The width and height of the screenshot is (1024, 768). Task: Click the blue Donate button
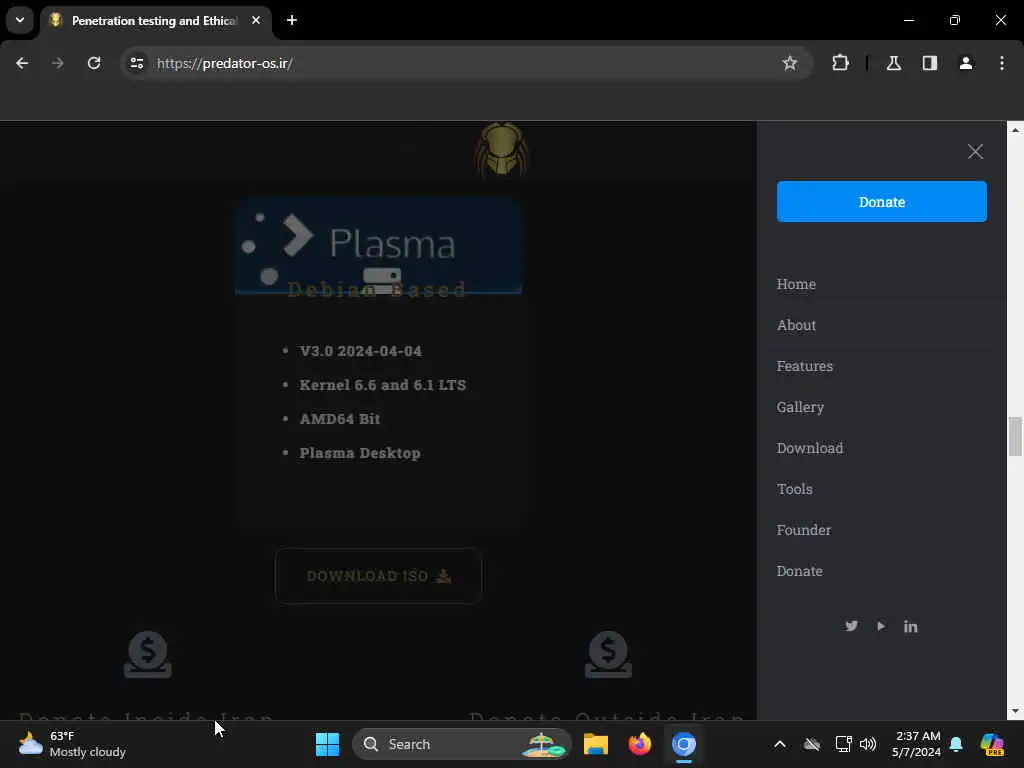click(x=882, y=202)
